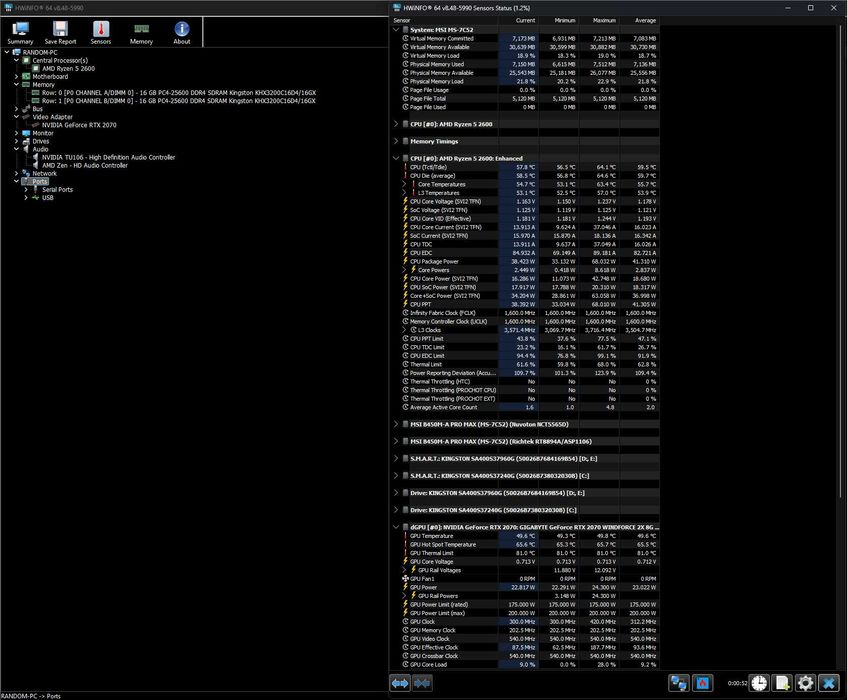Select the Thermal Throttling (HTC) row
This screenshot has width=847, height=700.
click(x=530, y=381)
